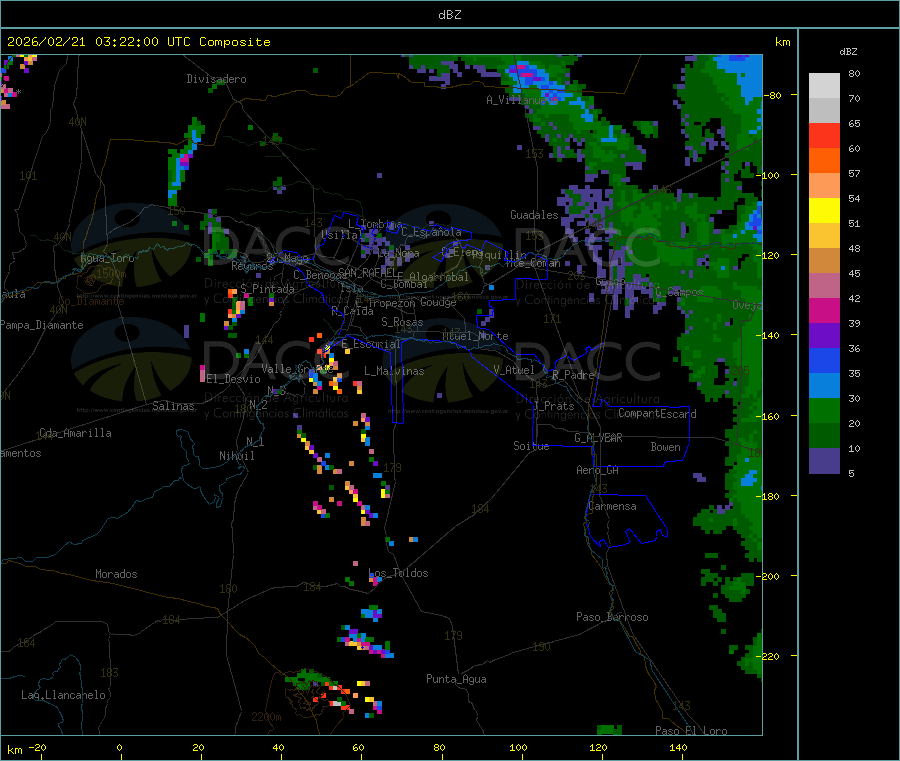
Task: Select the purple 36-39 dBZ legend swatch
Action: coord(824,336)
